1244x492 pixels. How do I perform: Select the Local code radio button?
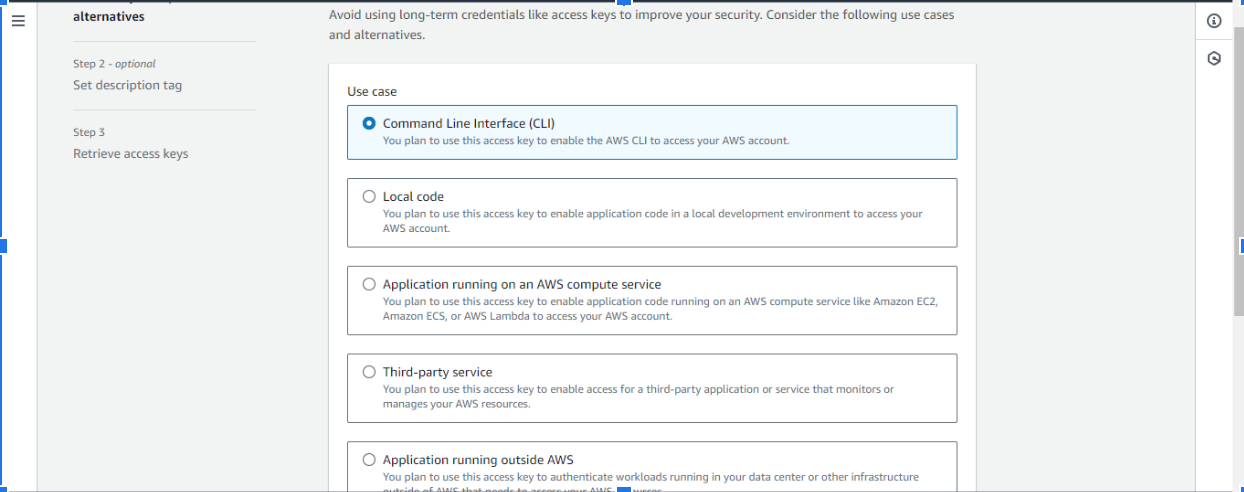pyautogui.click(x=369, y=197)
